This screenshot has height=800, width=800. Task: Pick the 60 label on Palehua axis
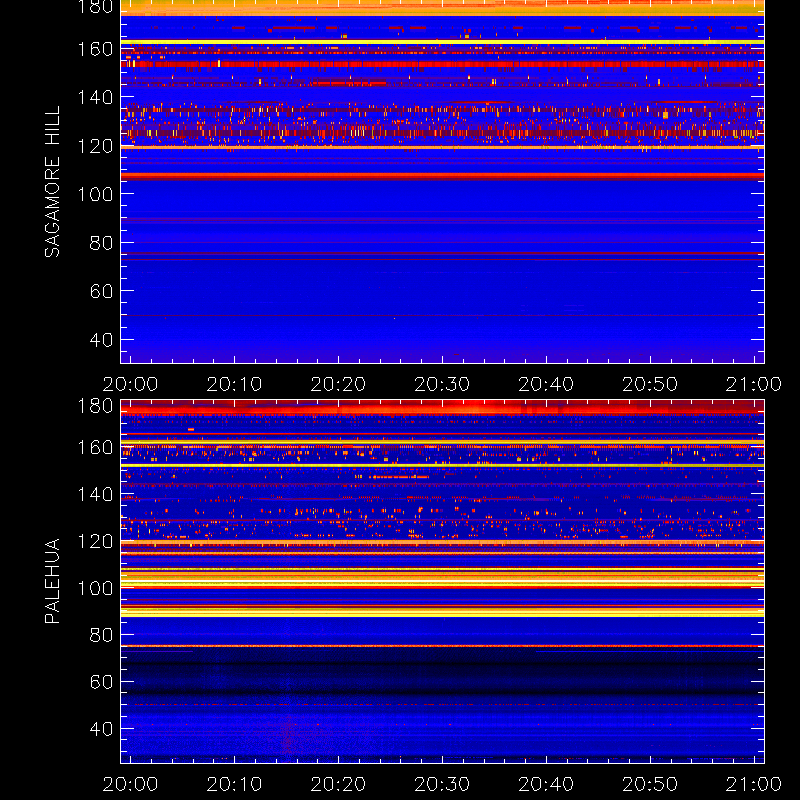click(102, 682)
